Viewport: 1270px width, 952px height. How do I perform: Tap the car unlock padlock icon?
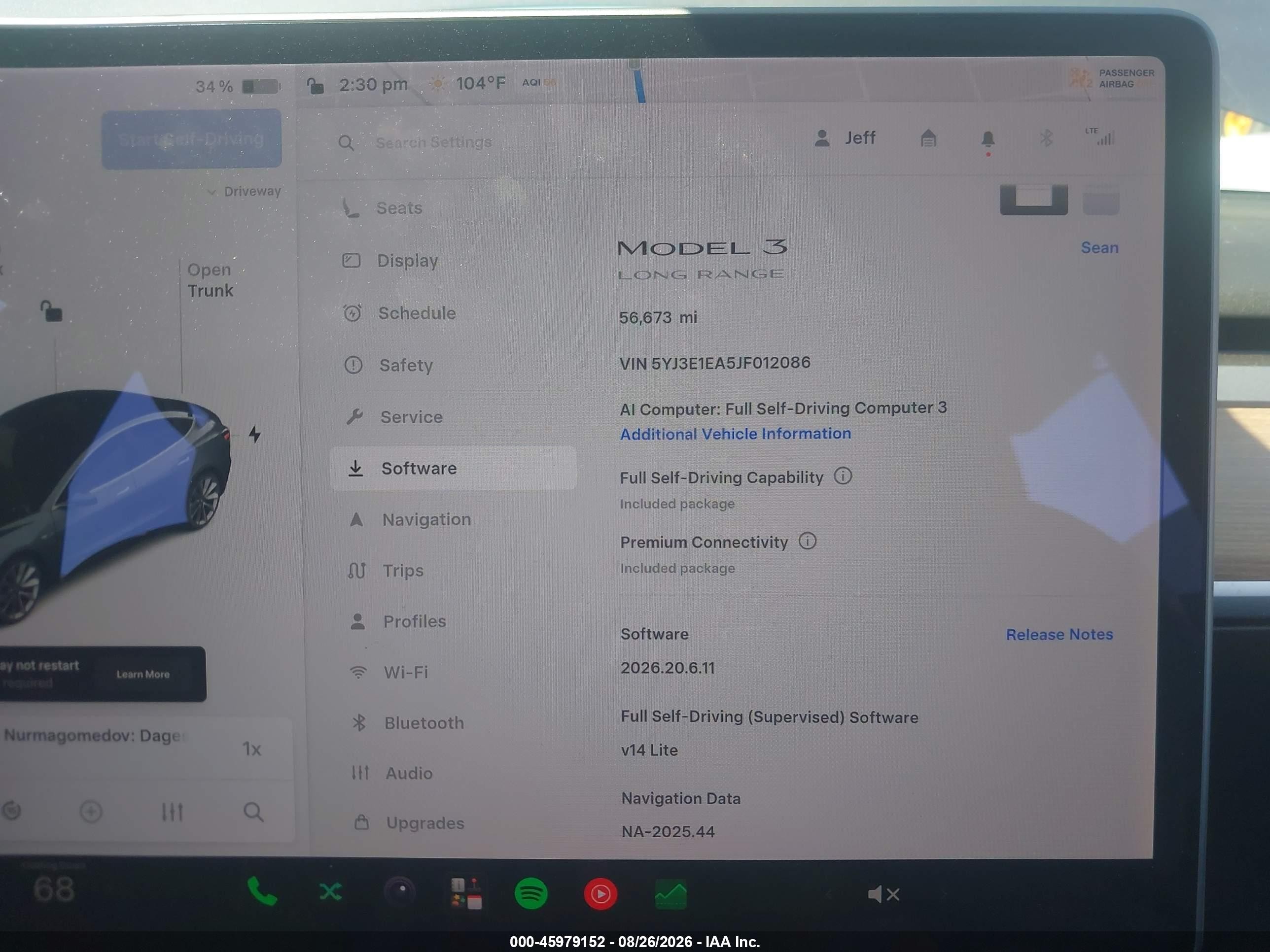pyautogui.click(x=51, y=311)
